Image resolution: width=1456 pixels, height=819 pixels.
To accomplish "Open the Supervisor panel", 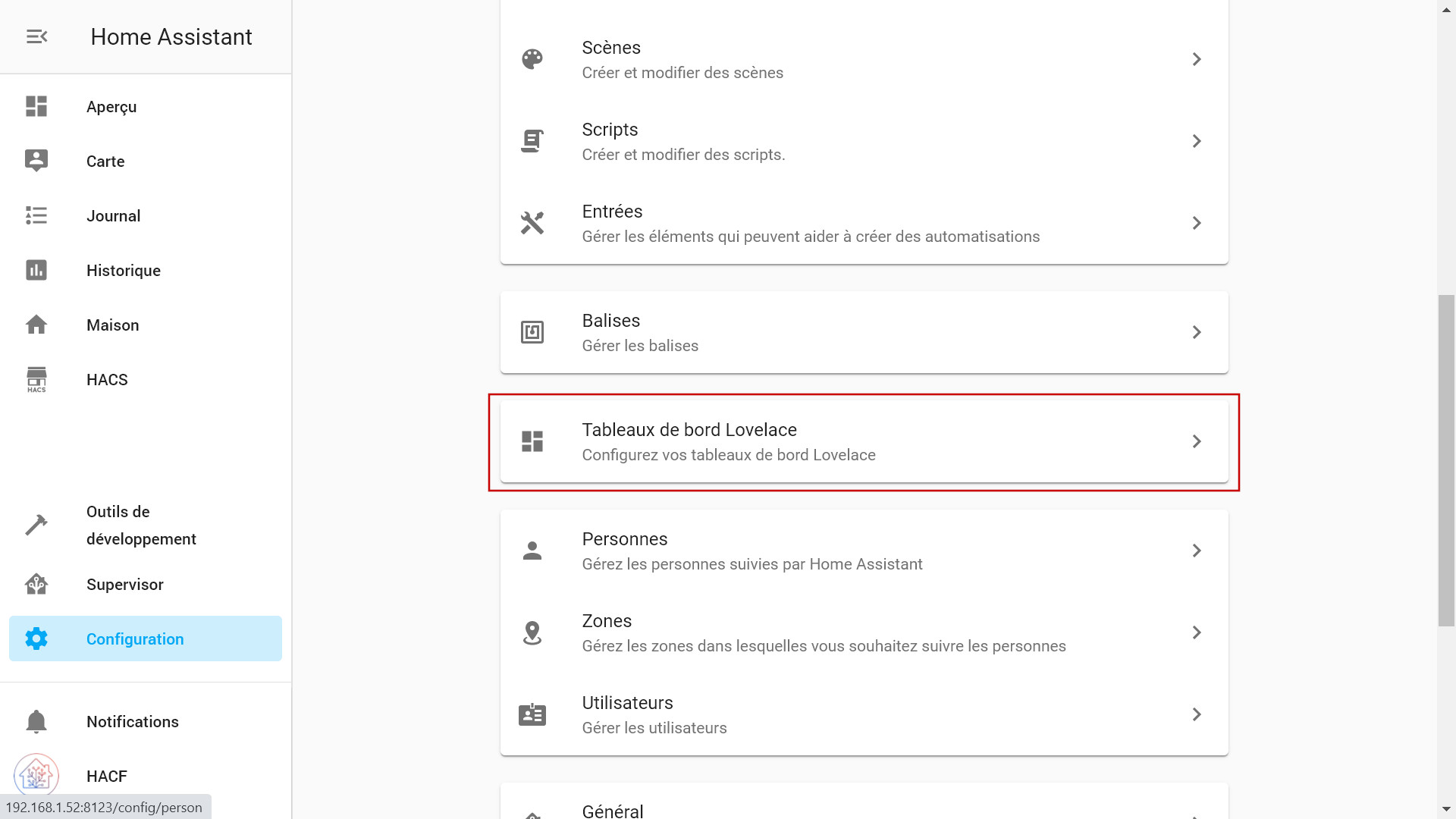I will coord(146,585).
